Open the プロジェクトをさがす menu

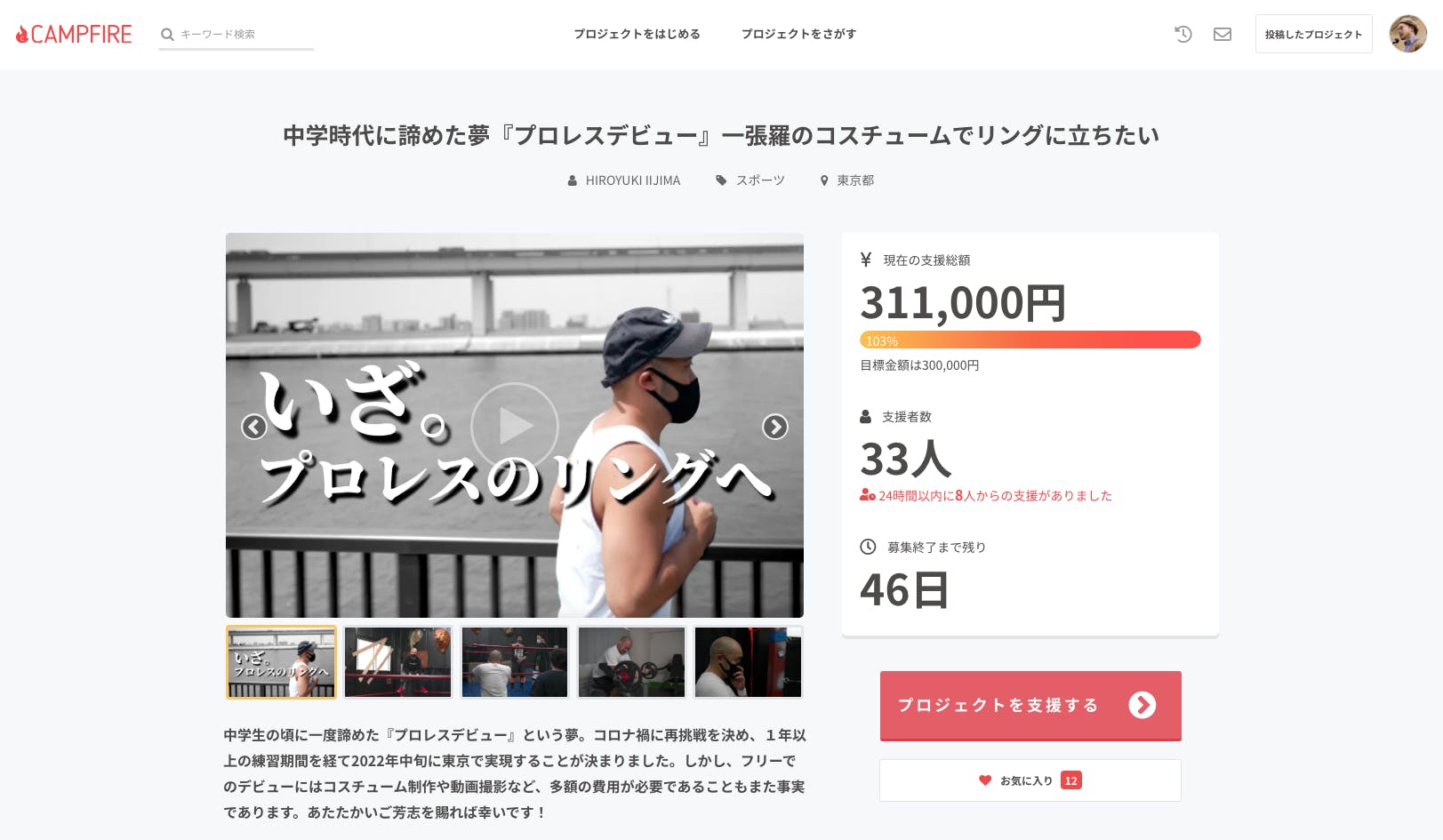798,34
